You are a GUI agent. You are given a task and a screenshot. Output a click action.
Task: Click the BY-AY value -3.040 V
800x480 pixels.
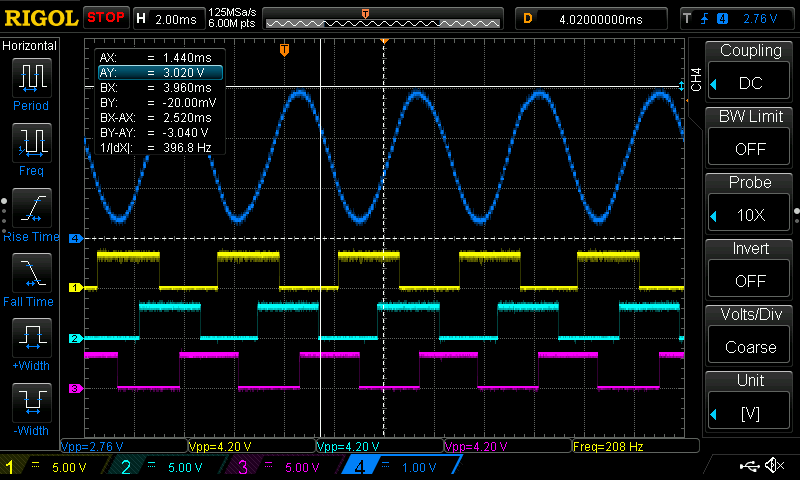coord(186,133)
